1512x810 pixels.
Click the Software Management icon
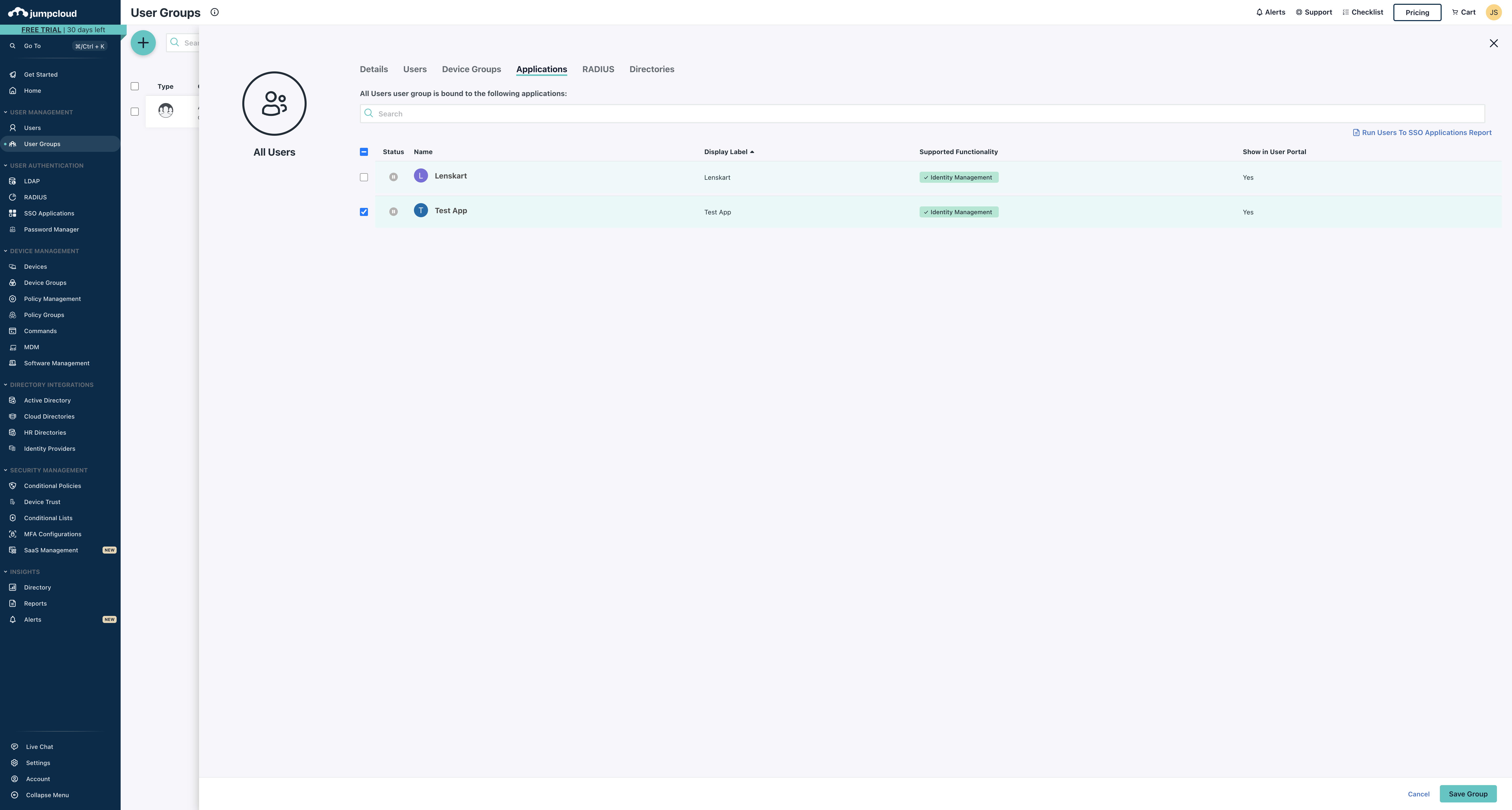click(12, 363)
